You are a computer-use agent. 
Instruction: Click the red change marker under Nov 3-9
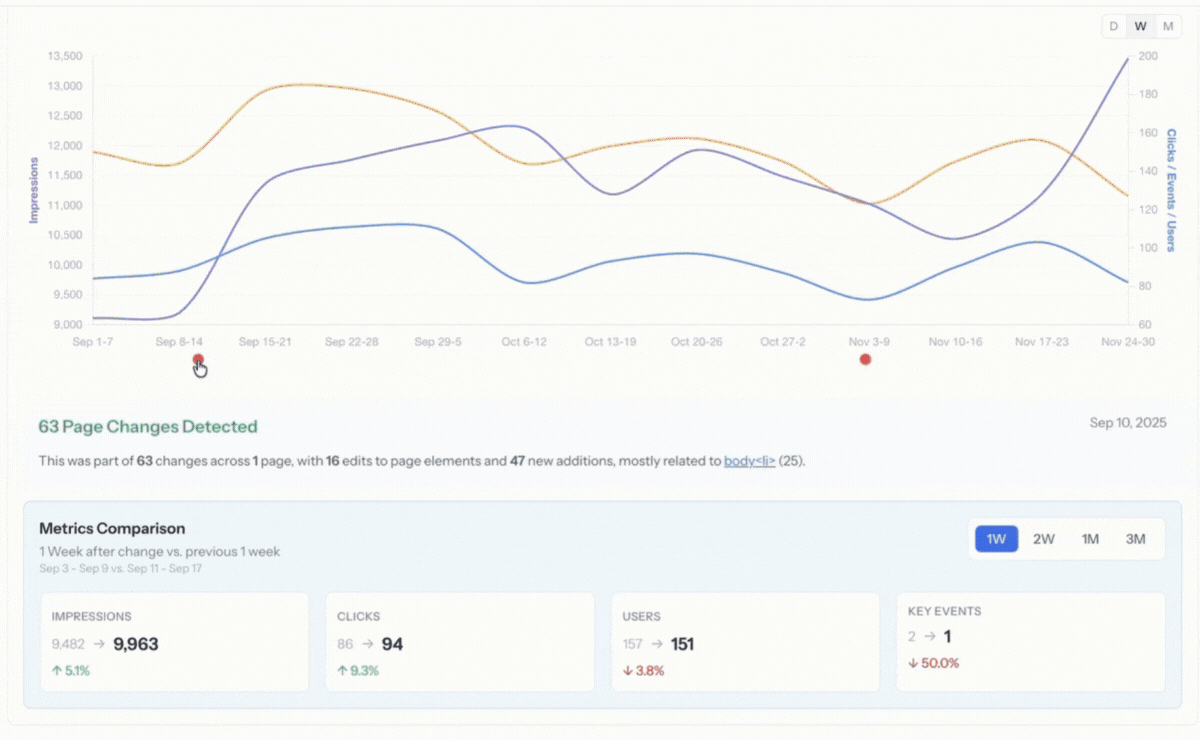865,359
